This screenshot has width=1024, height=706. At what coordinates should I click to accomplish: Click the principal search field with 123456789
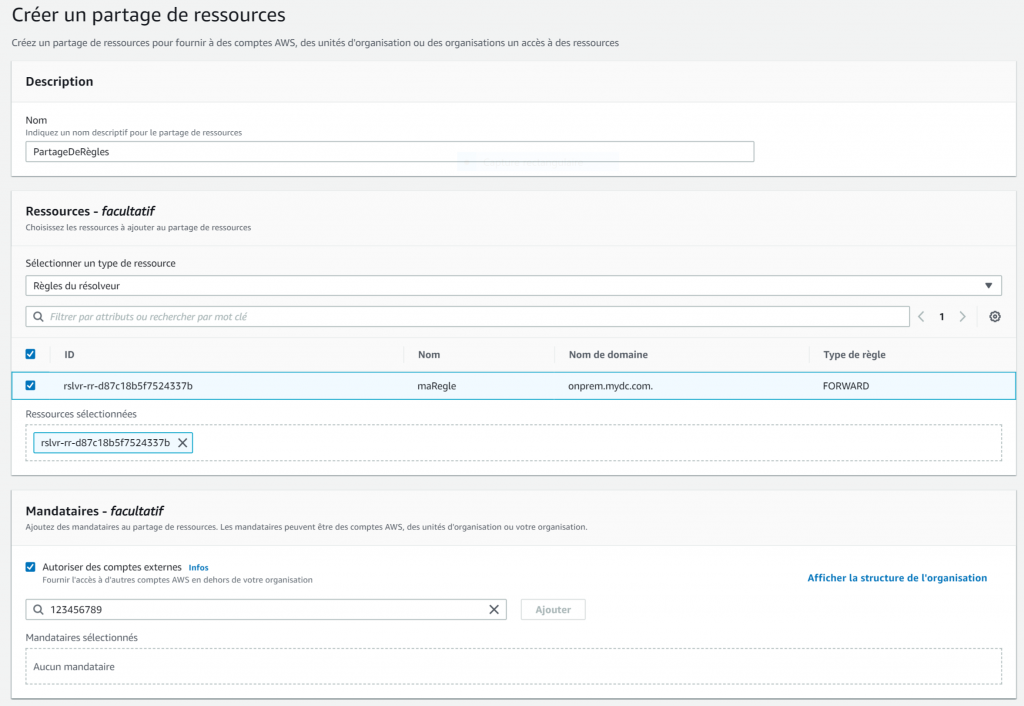pos(266,609)
